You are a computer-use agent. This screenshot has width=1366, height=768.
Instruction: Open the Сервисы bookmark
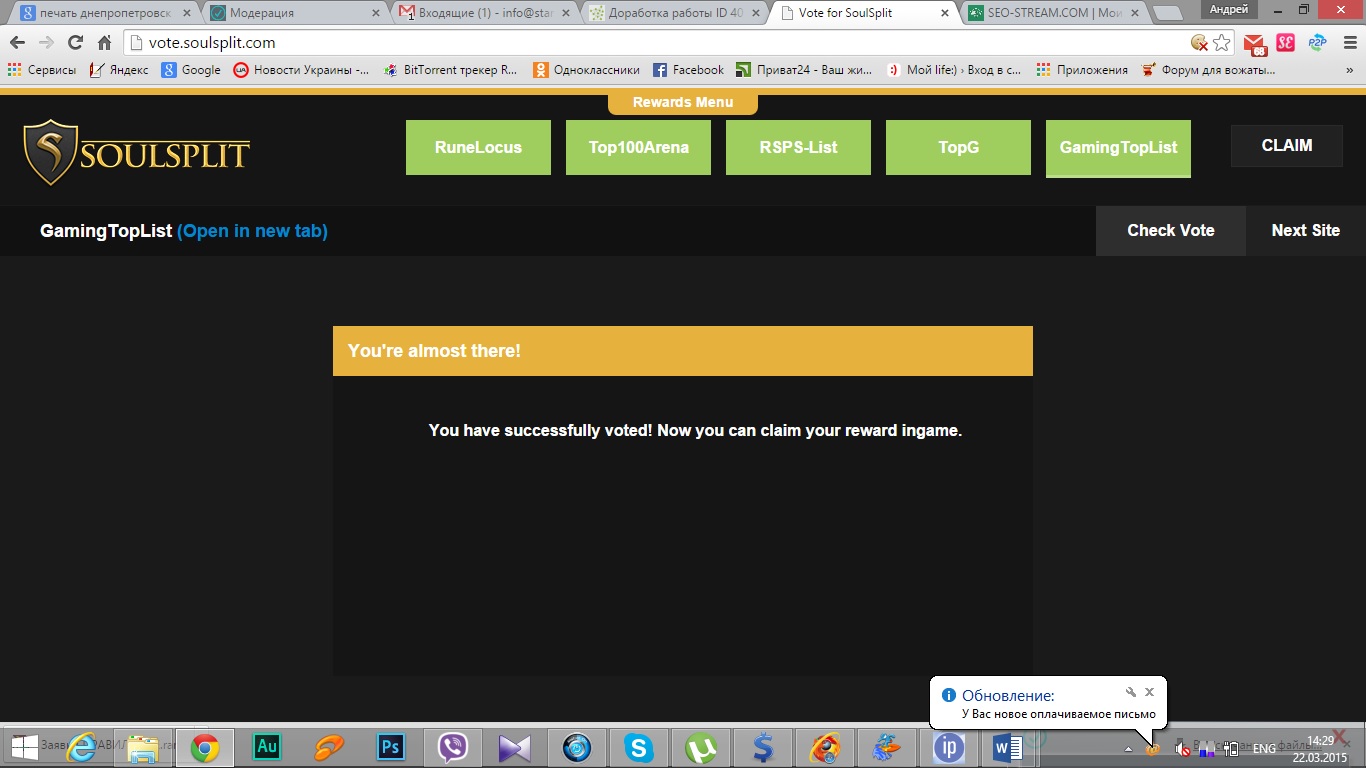tap(41, 70)
